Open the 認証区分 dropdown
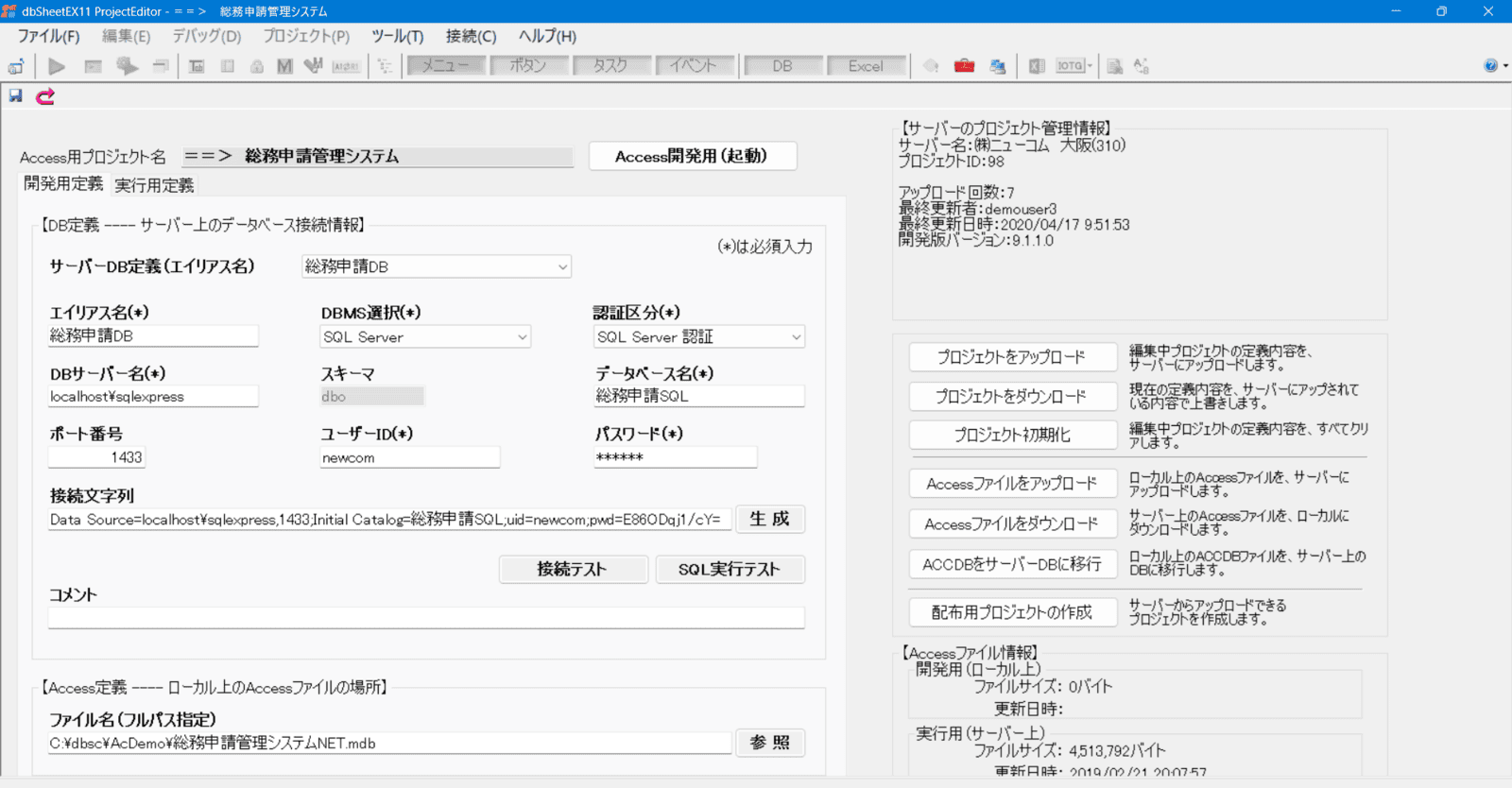 pyautogui.click(x=796, y=337)
